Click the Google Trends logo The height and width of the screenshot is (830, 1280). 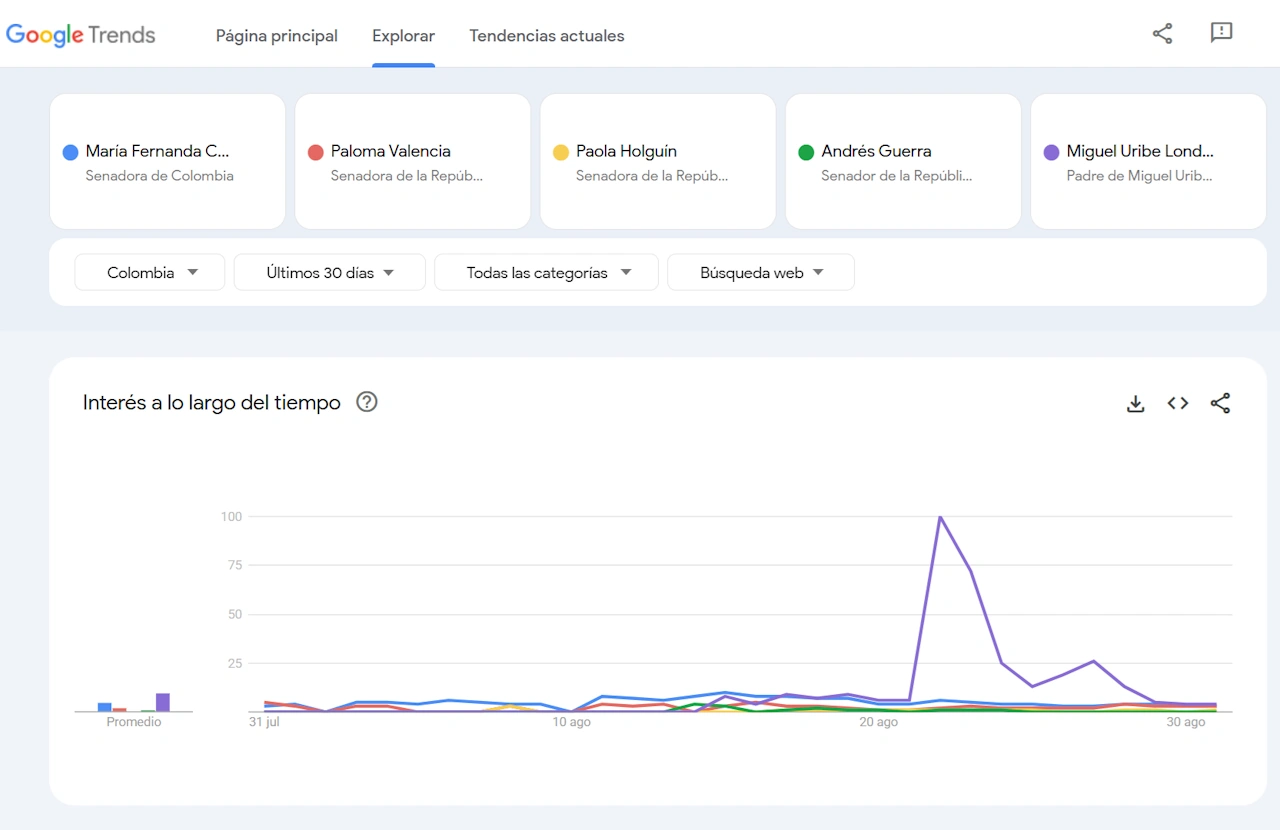81,35
